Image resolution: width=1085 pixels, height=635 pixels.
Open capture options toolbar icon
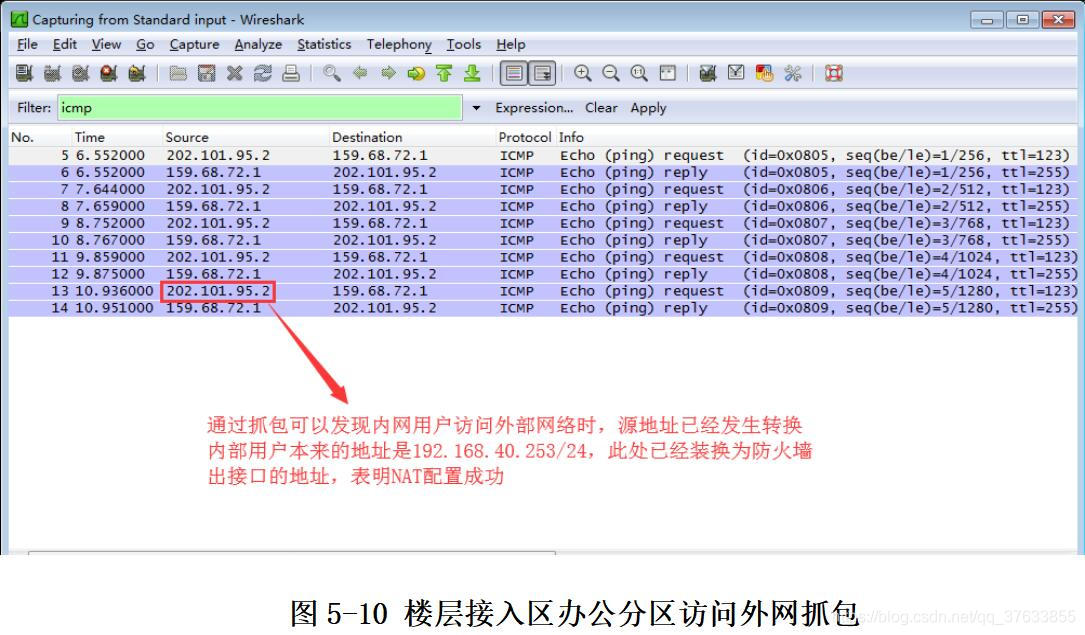53,73
